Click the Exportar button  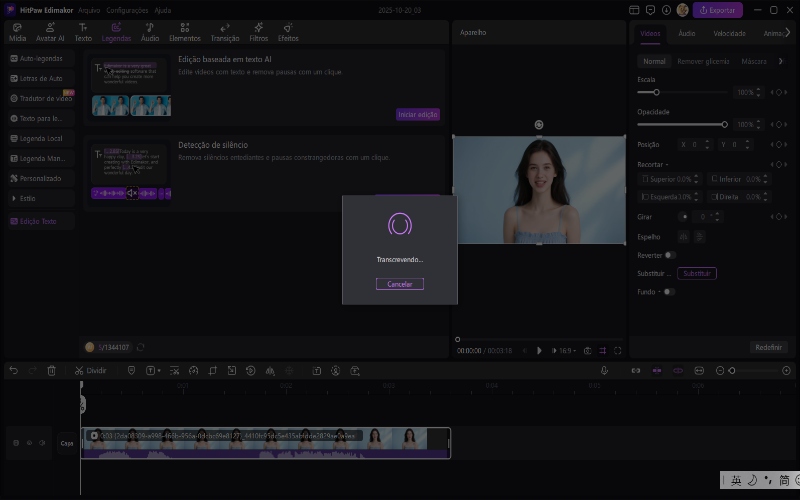click(x=718, y=10)
